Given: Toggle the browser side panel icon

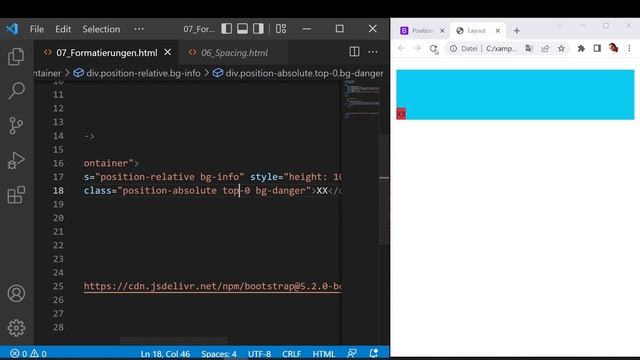Looking at the screenshot, I should click(x=597, y=49).
